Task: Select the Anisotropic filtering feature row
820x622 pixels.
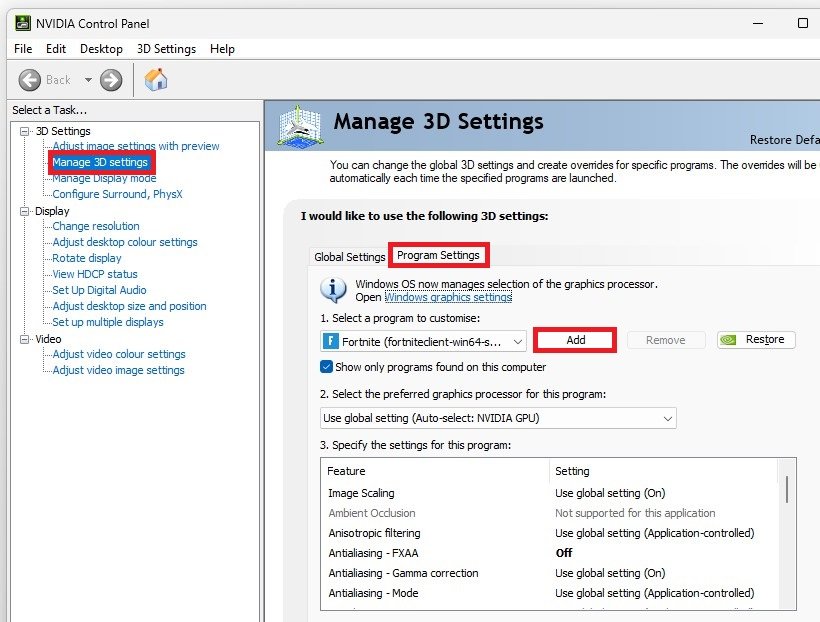Action: 551,533
